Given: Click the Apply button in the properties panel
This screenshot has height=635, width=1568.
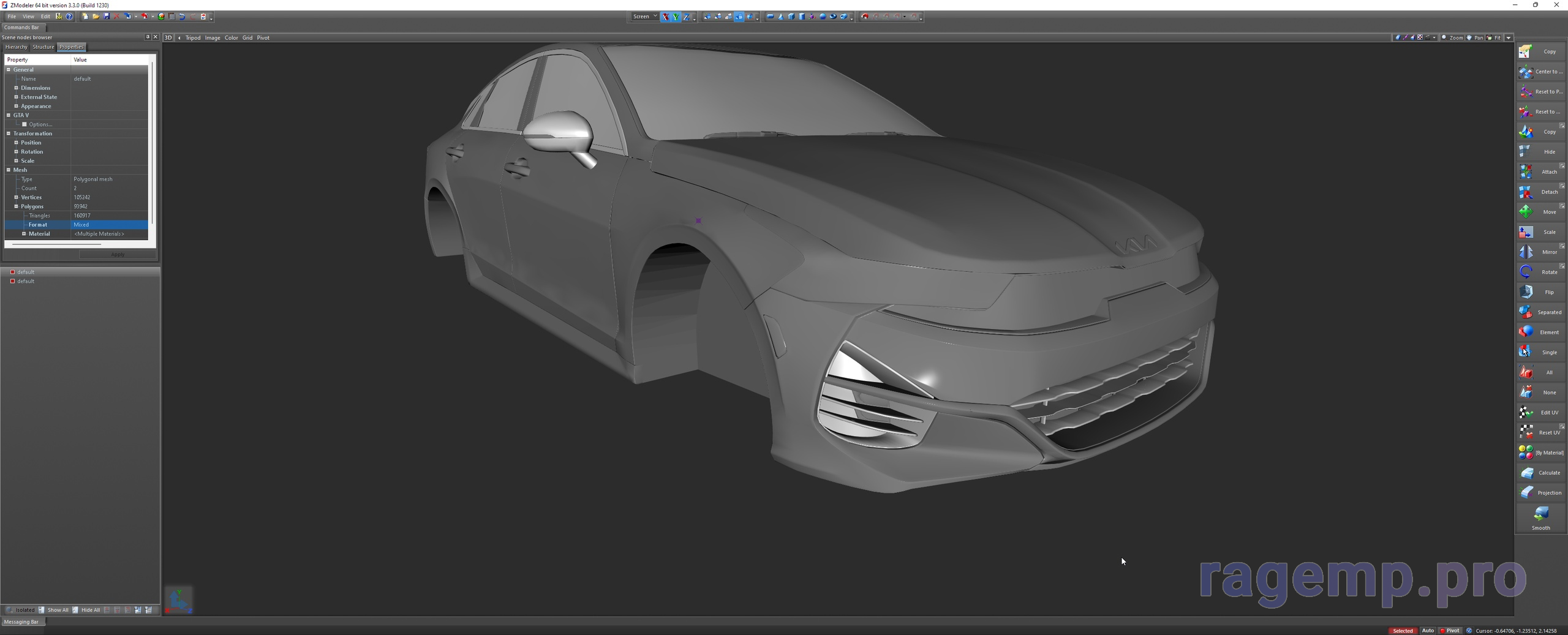Looking at the screenshot, I should coord(117,254).
